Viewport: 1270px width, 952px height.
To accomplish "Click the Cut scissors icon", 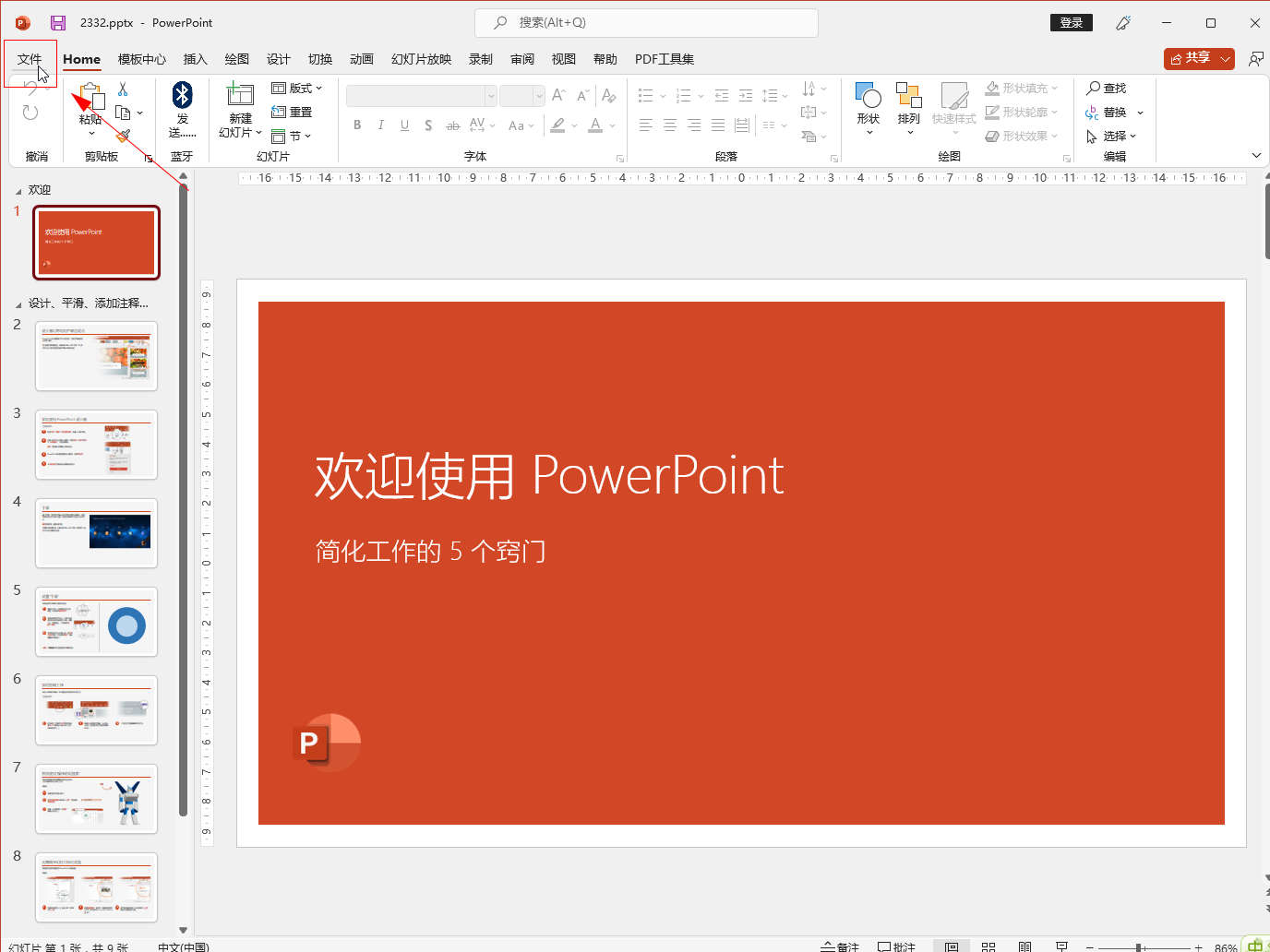I will (x=123, y=89).
